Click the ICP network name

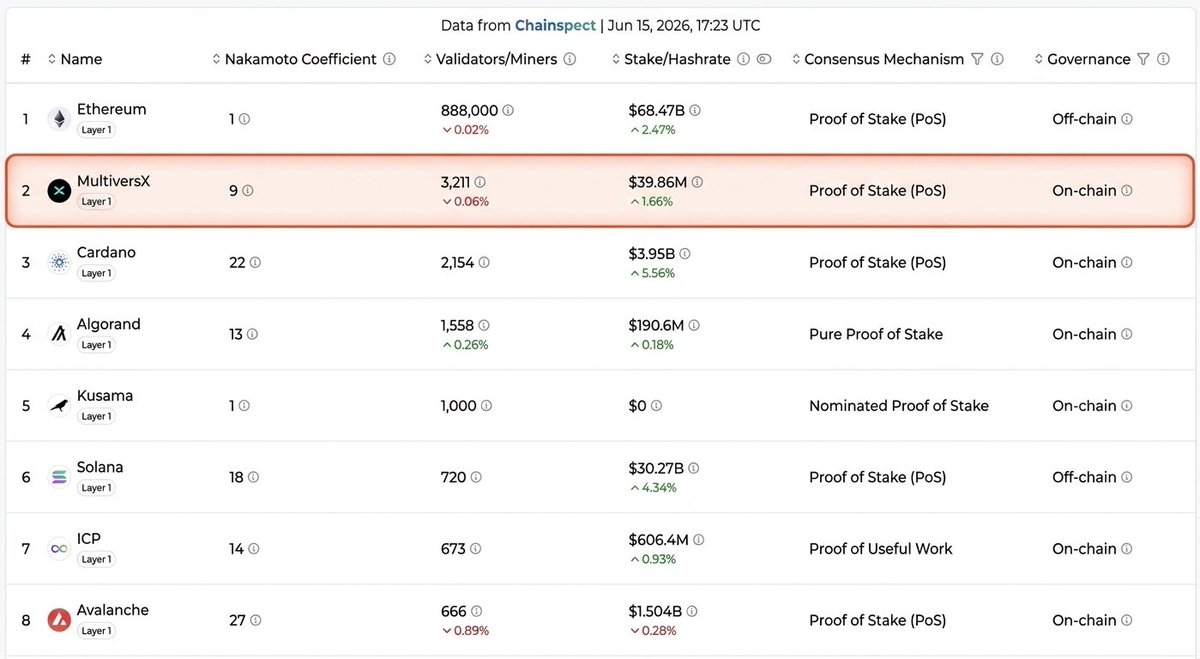(89, 539)
